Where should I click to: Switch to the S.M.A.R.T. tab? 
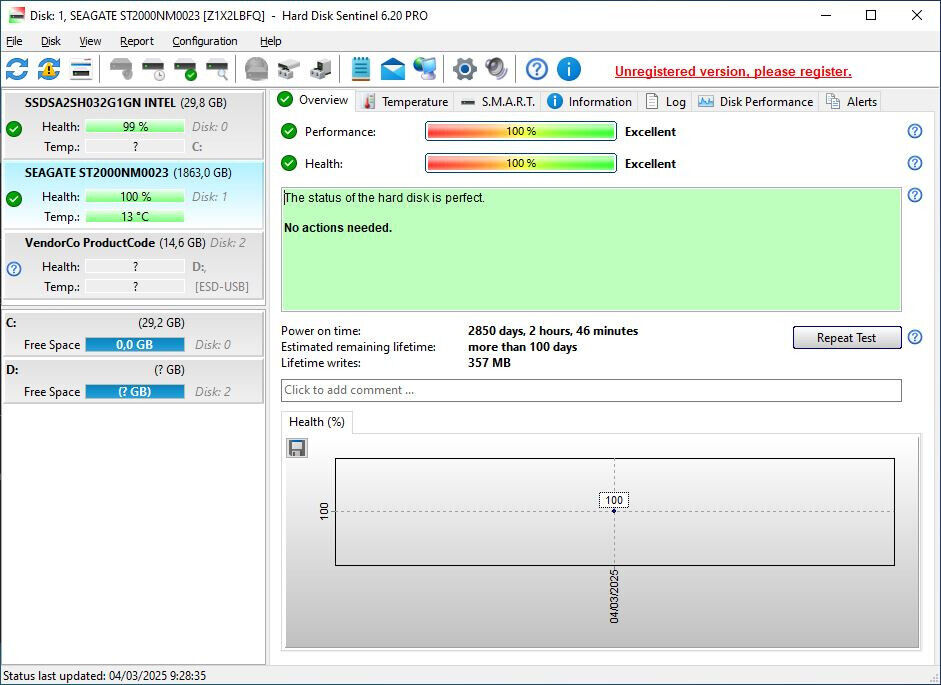pos(498,101)
